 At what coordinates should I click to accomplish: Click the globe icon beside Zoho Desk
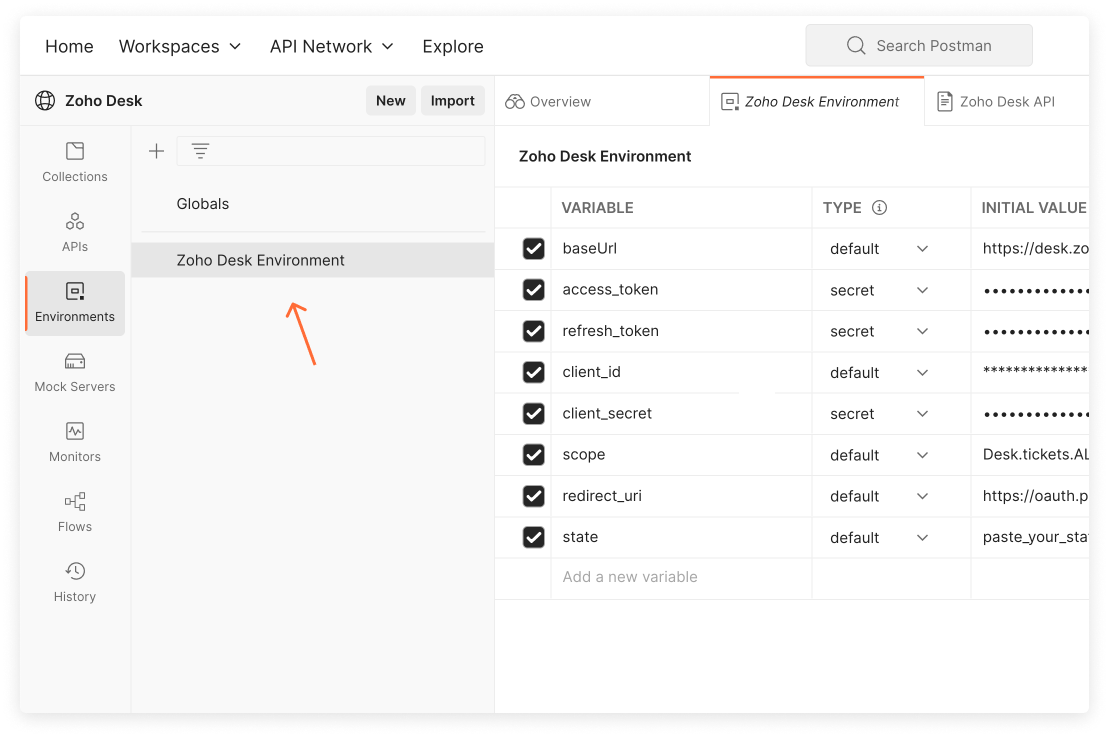[45, 100]
